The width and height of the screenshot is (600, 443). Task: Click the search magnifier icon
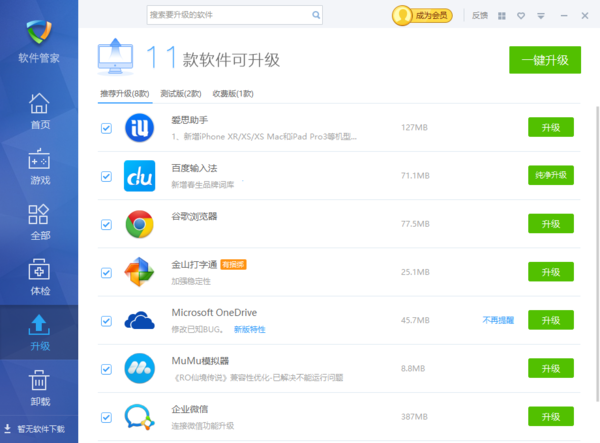(x=316, y=15)
